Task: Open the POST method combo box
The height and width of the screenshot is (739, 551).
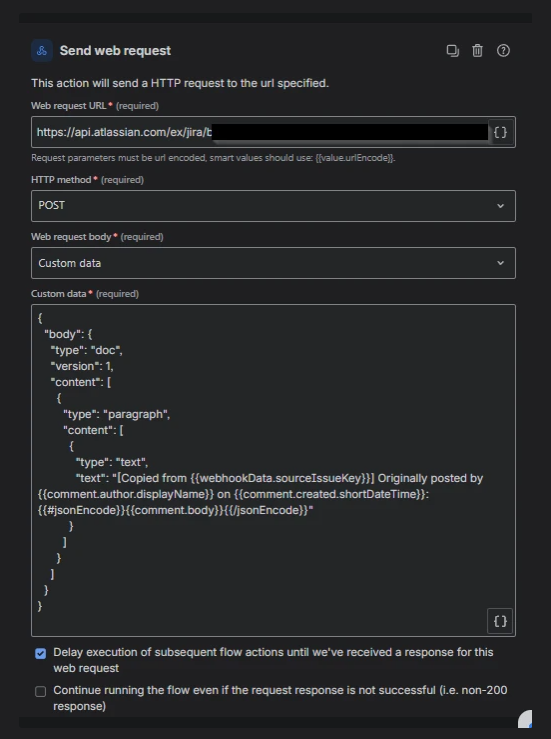Action: coord(273,206)
